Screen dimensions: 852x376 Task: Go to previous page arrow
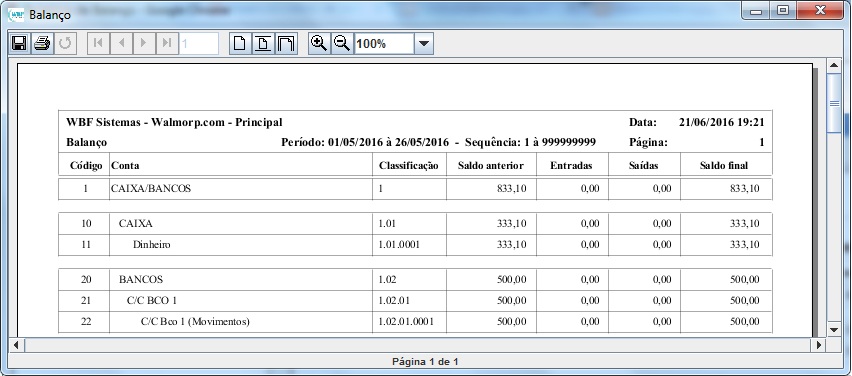pyautogui.click(x=121, y=43)
